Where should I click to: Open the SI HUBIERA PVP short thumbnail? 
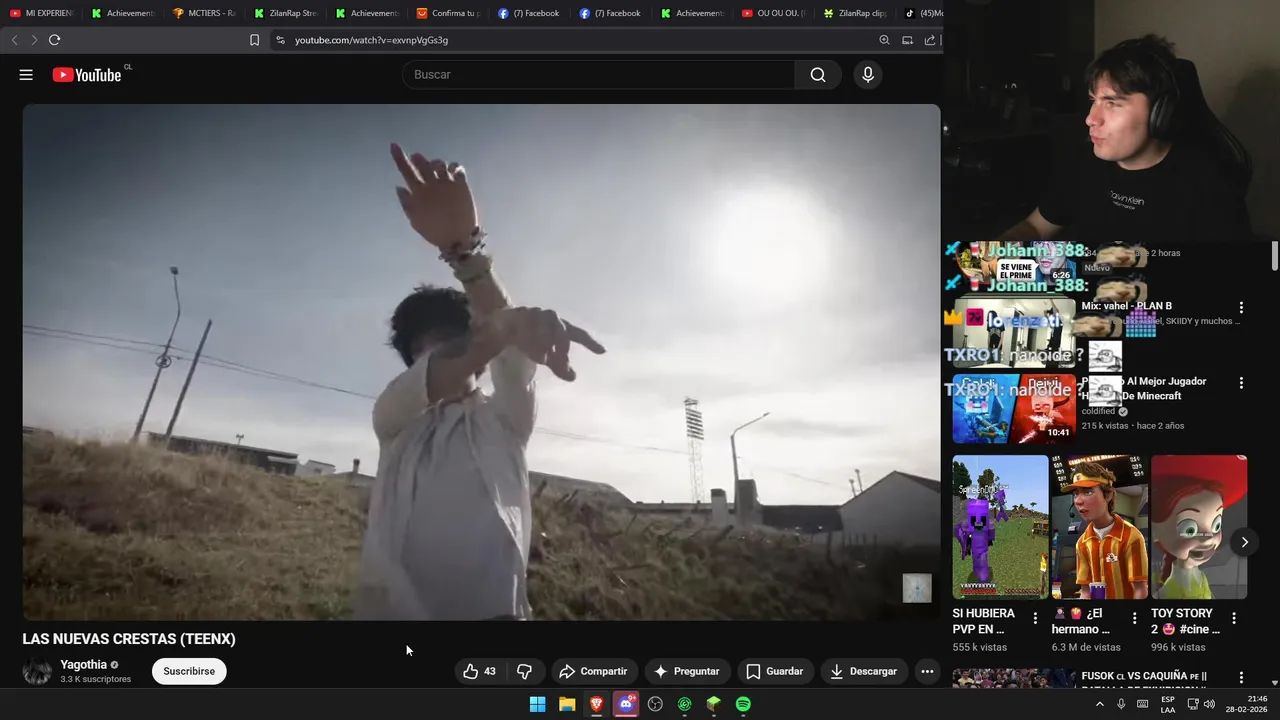pos(1000,527)
